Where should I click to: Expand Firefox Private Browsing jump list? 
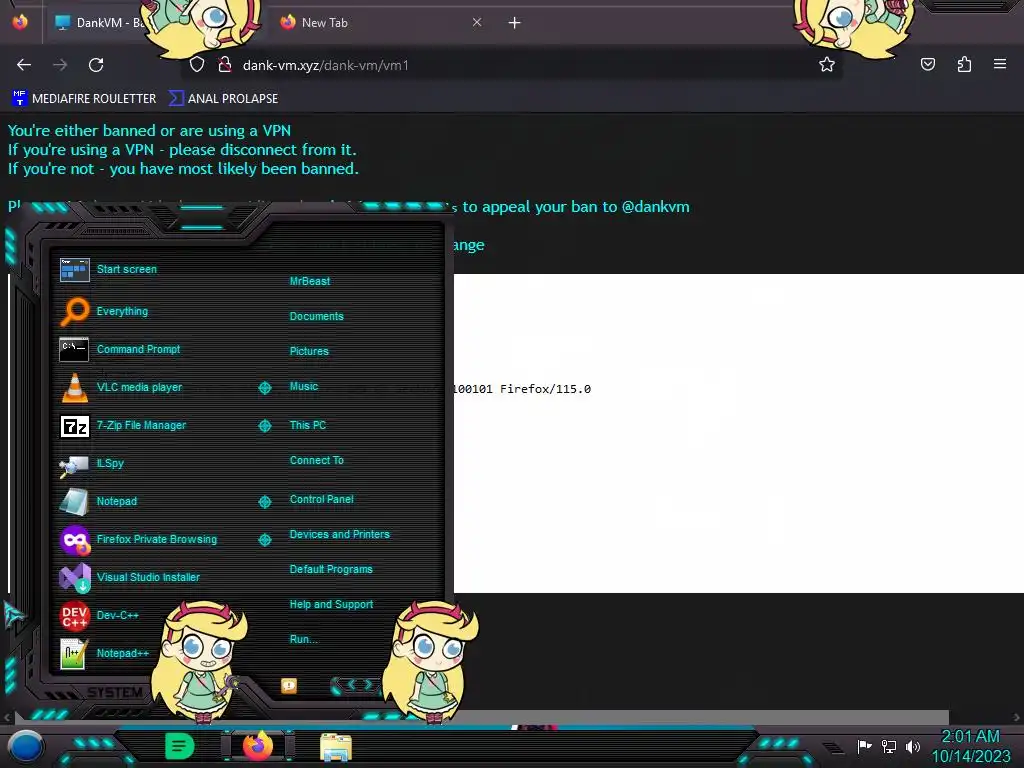tap(264, 539)
